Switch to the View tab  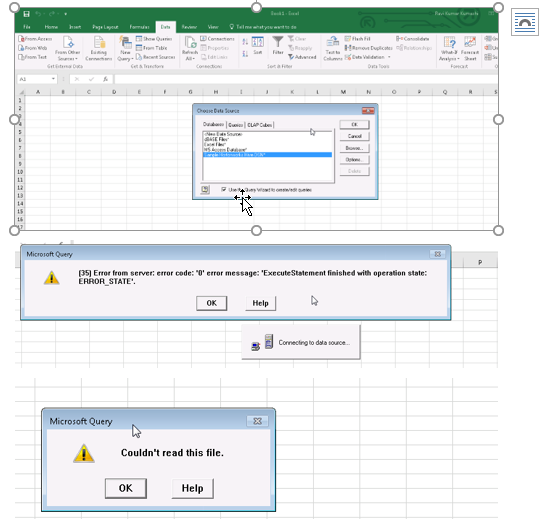[213, 27]
